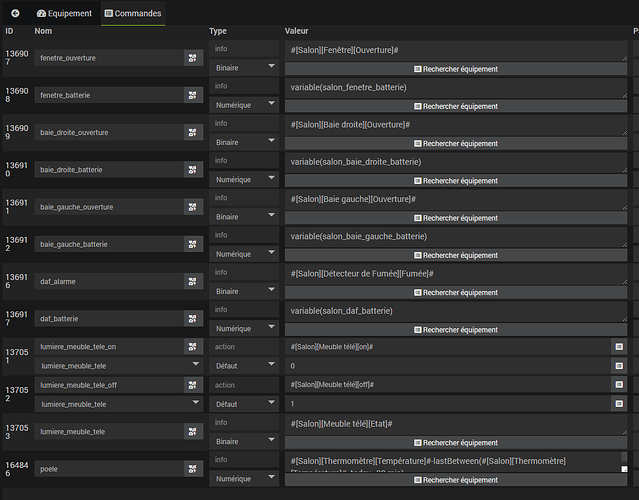
Task: Click the icon button beside baie_droite_ouverture
Action: pyautogui.click(x=192, y=132)
